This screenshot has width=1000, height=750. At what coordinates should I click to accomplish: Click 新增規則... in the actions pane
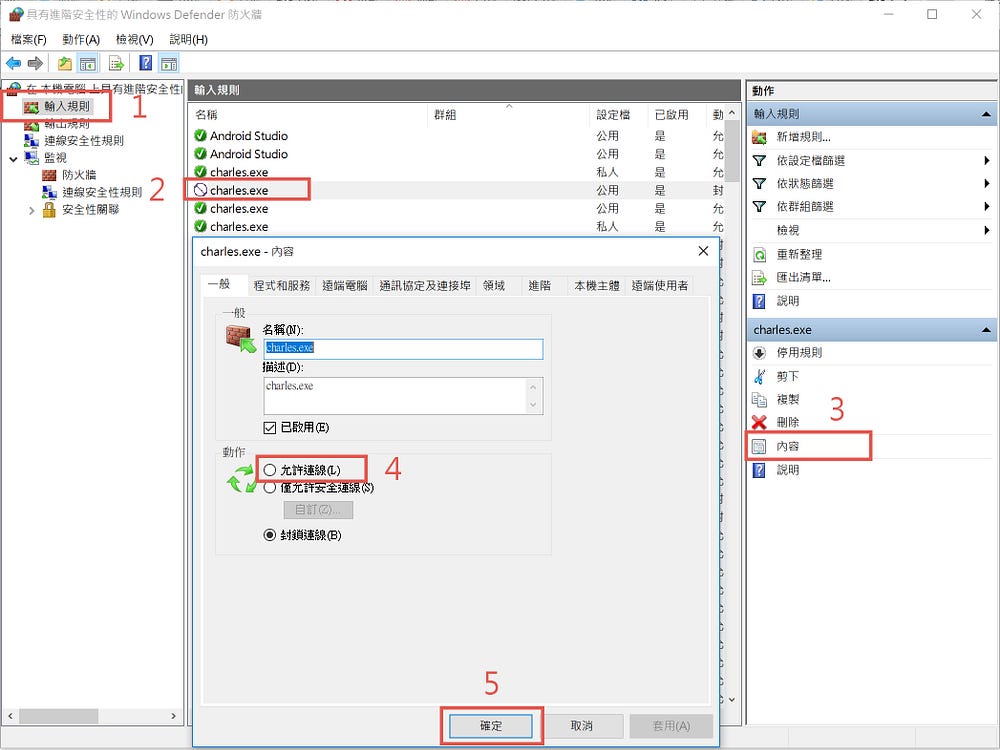pos(803,136)
